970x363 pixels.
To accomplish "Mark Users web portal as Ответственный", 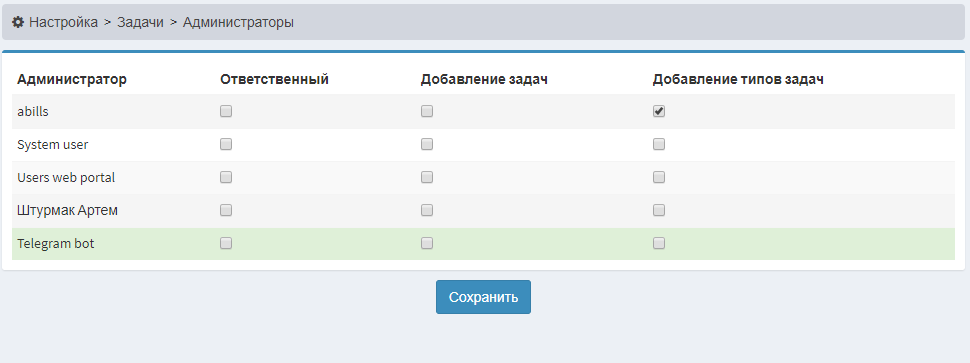I will point(226,177).
